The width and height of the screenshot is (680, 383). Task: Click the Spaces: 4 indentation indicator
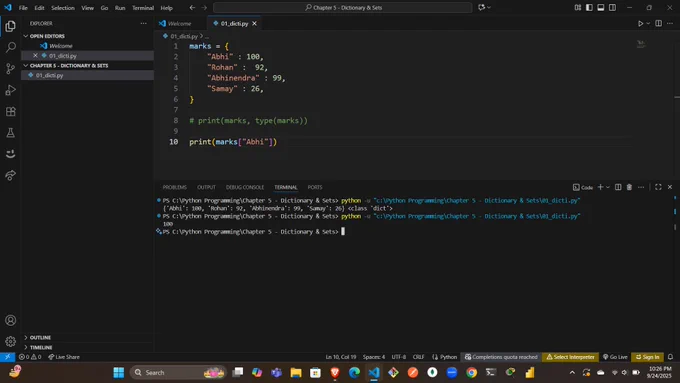point(374,357)
